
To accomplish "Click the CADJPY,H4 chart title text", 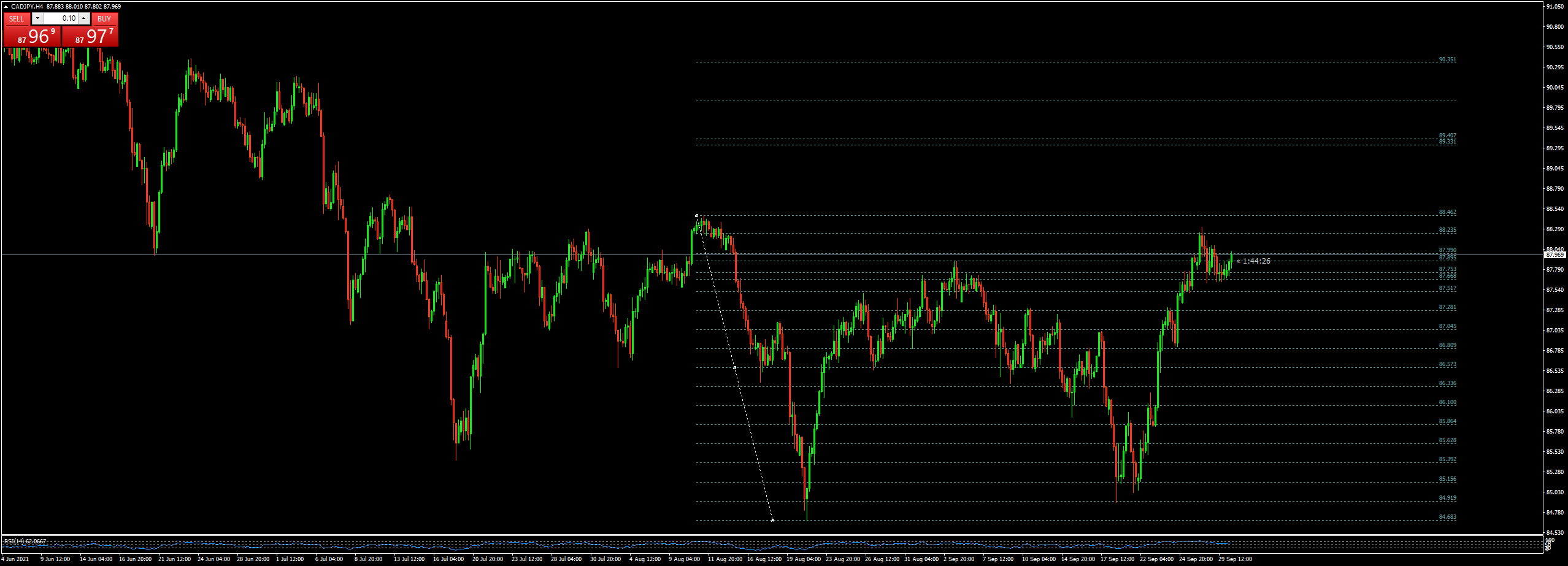I will (27, 7).
